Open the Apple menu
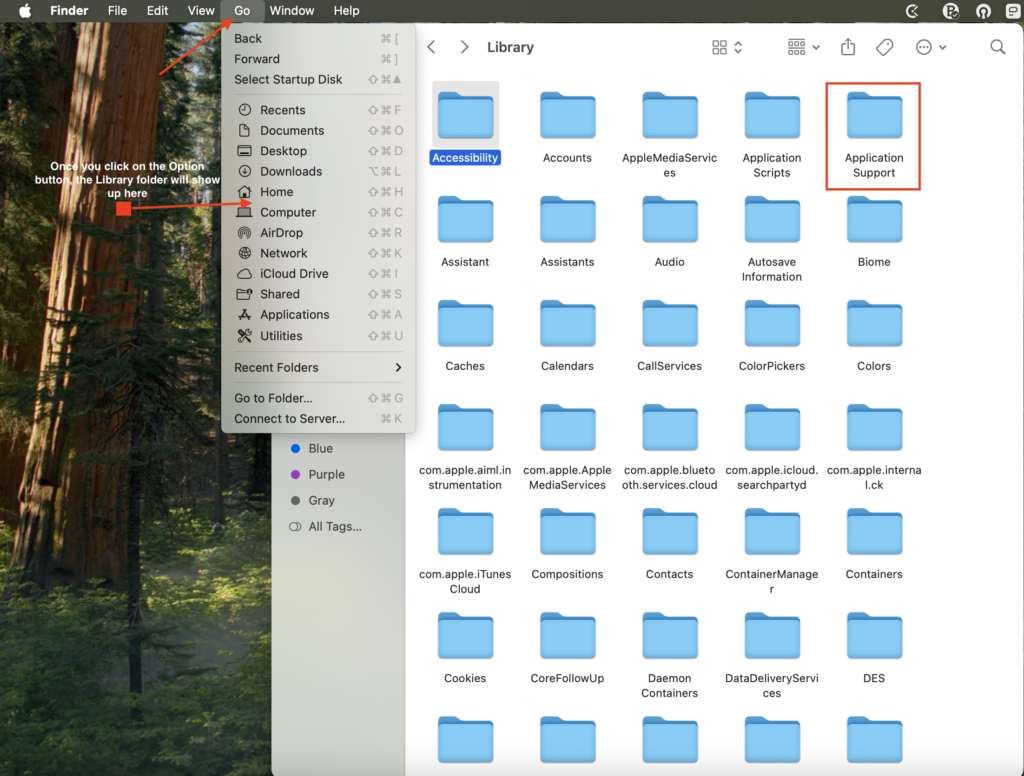 (25, 11)
